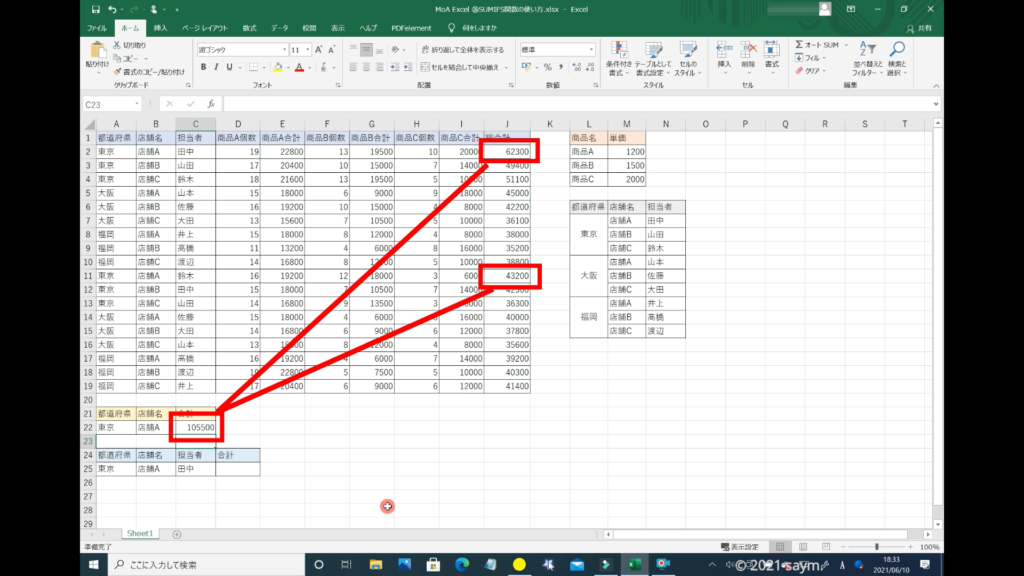Click the Paste (貼り付け) clipboard icon
The image size is (1024, 576).
(x=97, y=52)
